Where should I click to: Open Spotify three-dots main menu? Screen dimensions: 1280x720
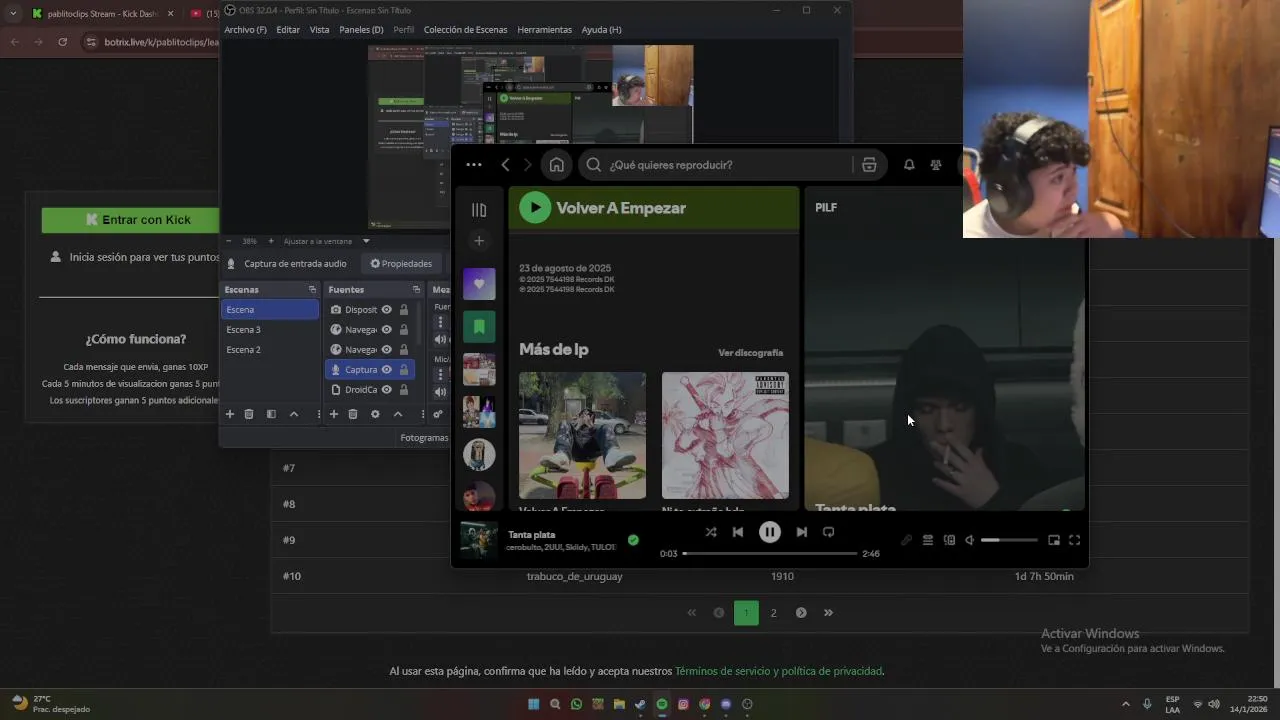tap(474, 165)
